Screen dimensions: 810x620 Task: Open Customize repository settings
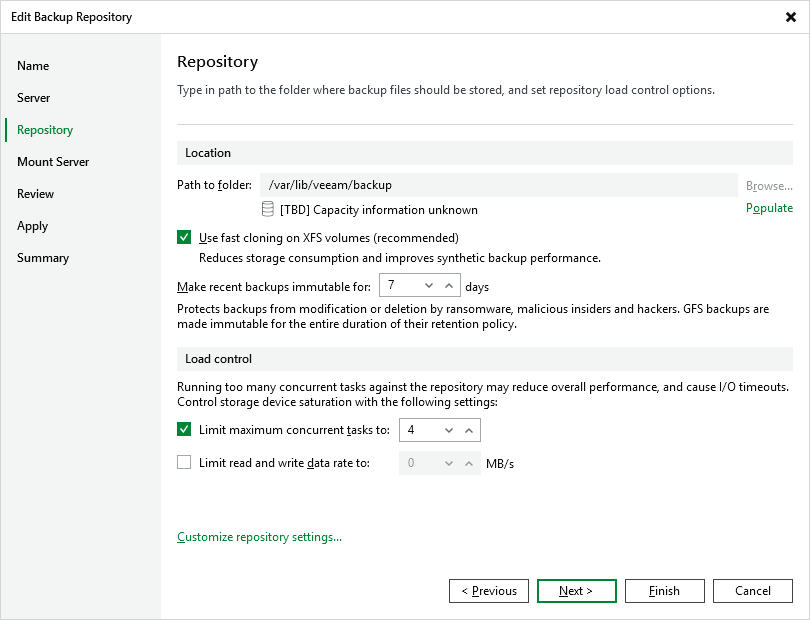point(258,537)
